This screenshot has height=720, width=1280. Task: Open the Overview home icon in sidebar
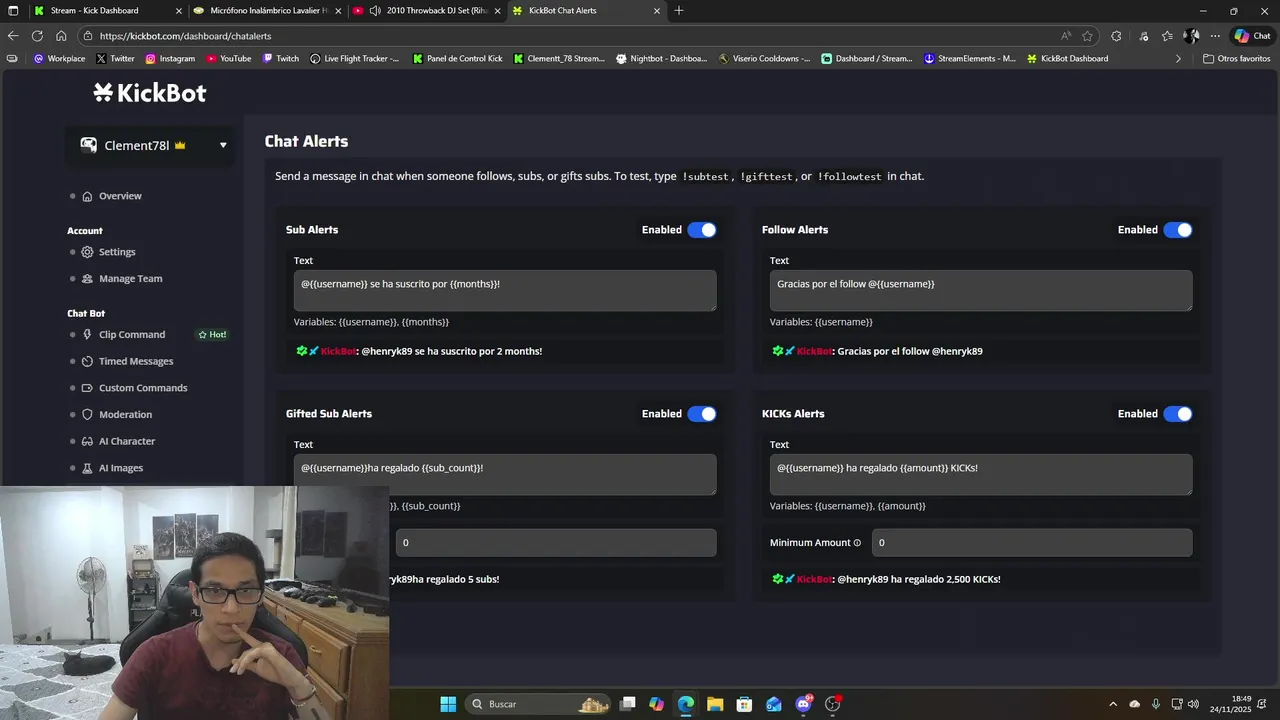87,196
